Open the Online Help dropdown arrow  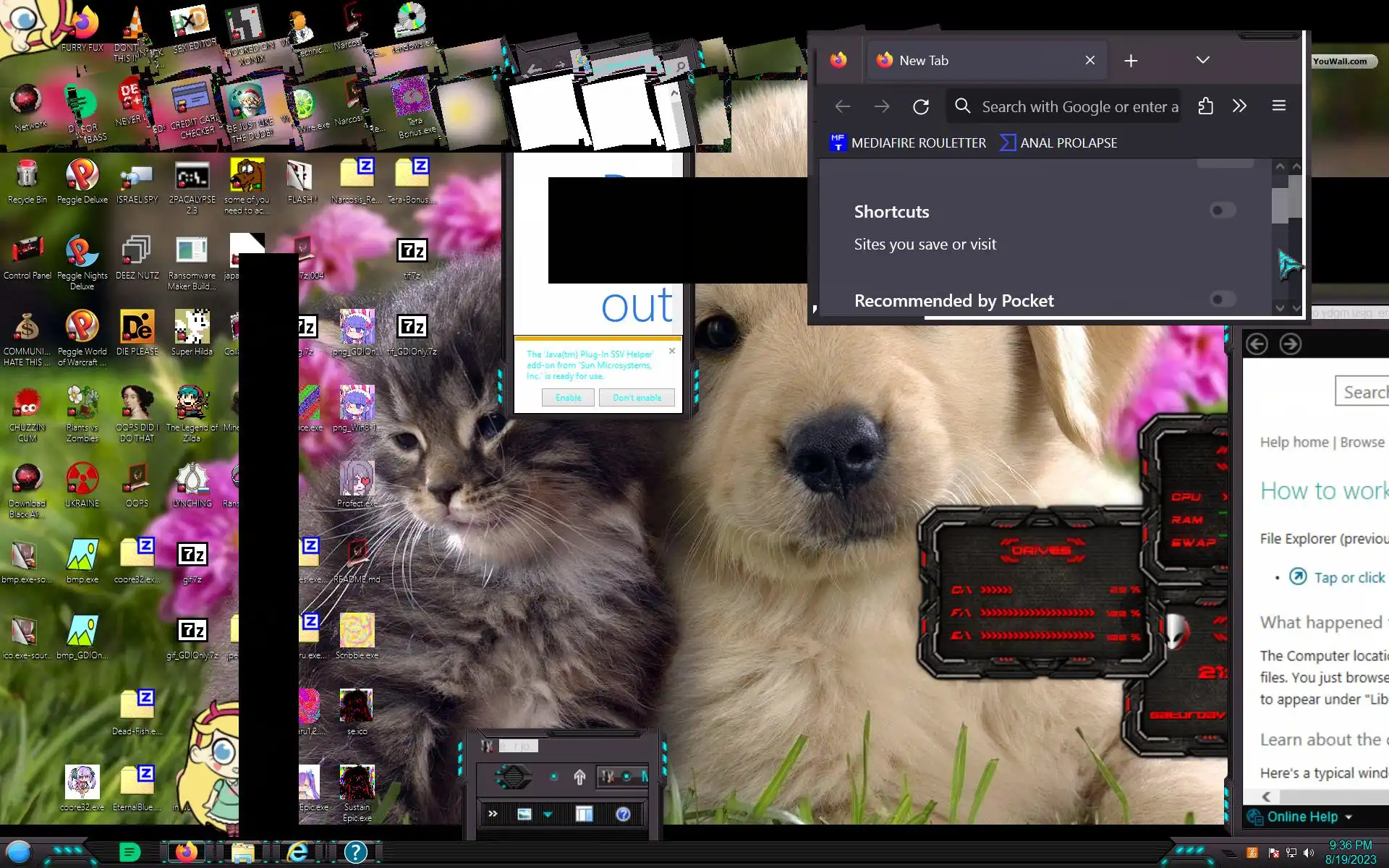[1348, 817]
